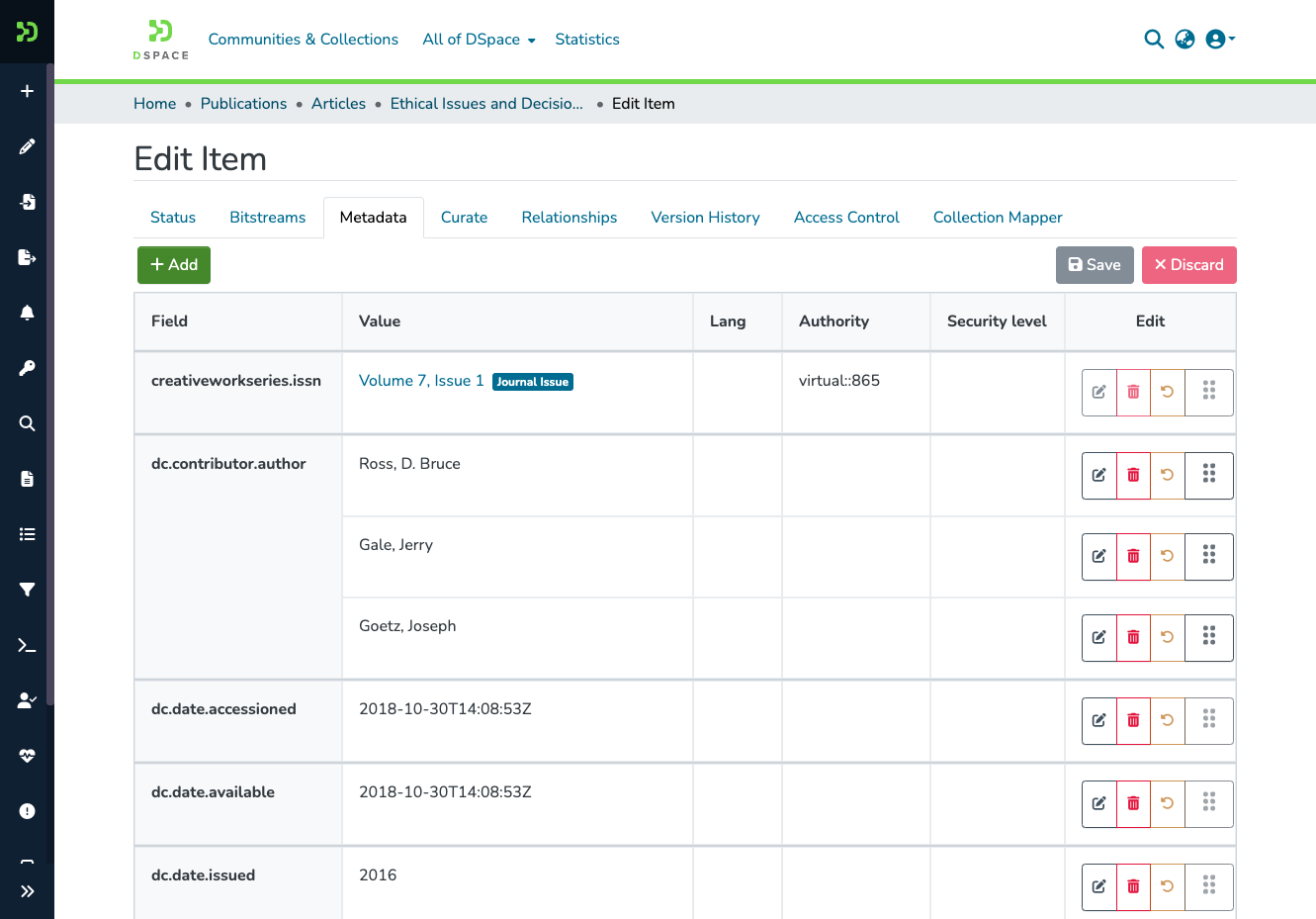The image size is (1316, 919).
Task: Delete the Ross, D. Bruce author value
Action: pyautogui.click(x=1133, y=476)
